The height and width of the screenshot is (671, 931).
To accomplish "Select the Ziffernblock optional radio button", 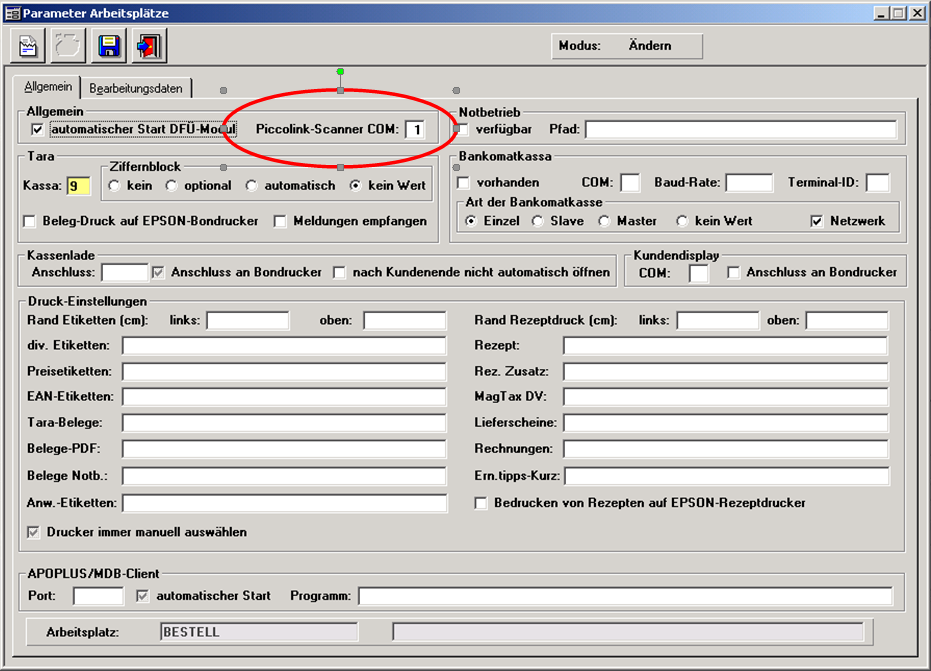I will point(172,185).
